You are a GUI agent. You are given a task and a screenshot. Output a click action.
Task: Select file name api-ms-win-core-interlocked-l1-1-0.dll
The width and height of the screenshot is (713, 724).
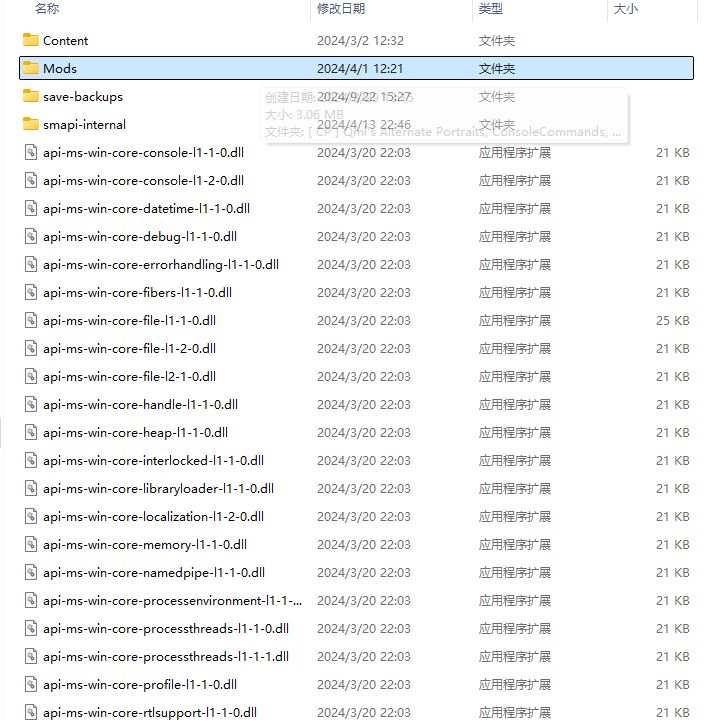(x=153, y=461)
